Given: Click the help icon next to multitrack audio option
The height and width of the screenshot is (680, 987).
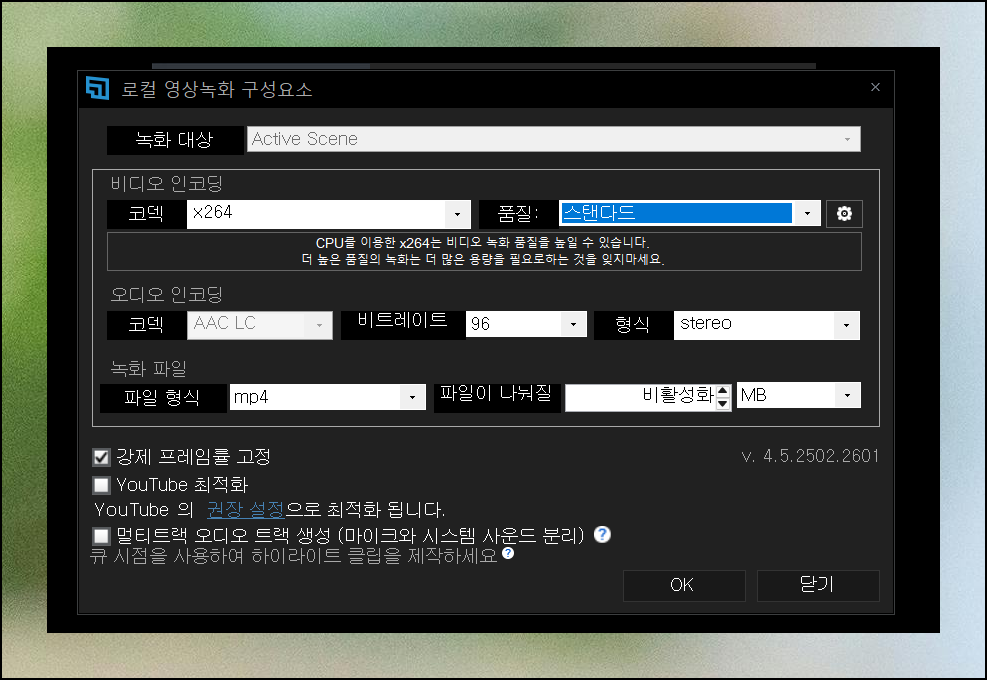Looking at the screenshot, I should click(x=602, y=535).
